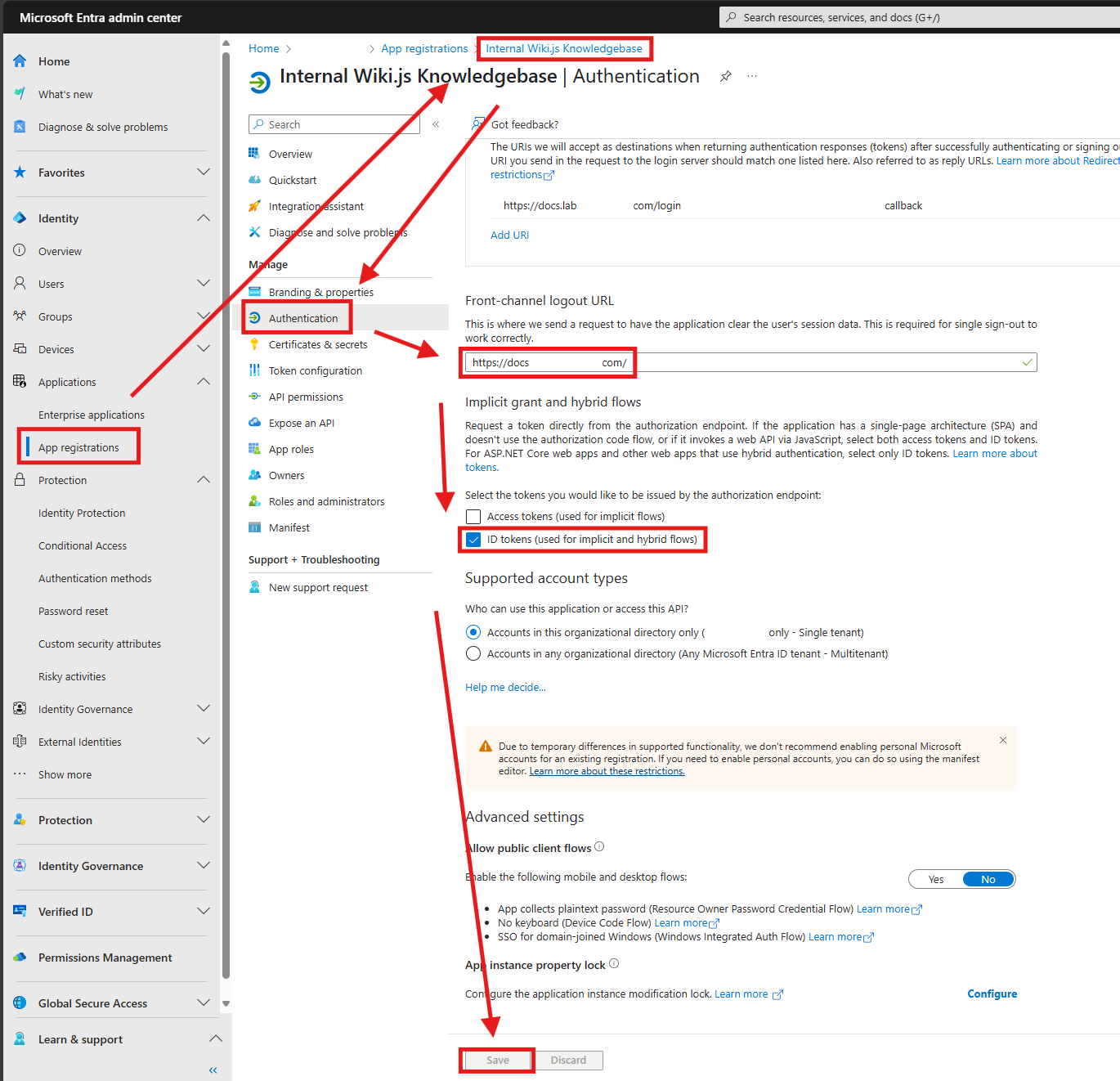Click the app menu Search box
Image resolution: width=1120 pixels, height=1081 pixels.
coord(334,124)
